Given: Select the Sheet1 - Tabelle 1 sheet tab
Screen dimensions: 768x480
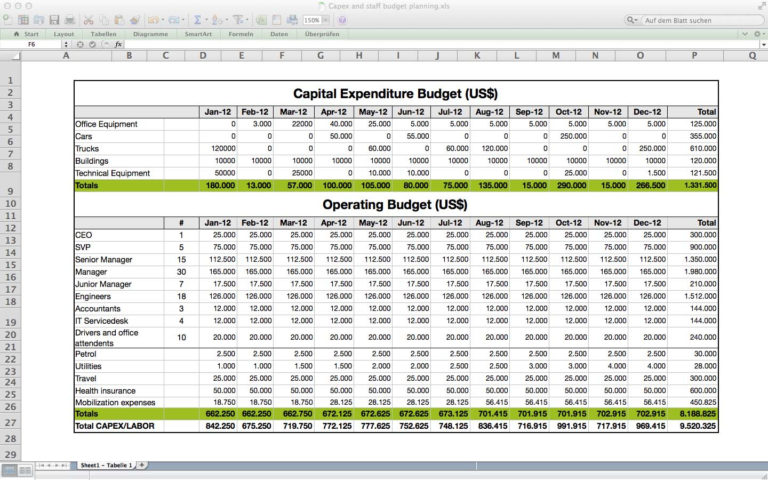Looking at the screenshot, I should (106, 465).
